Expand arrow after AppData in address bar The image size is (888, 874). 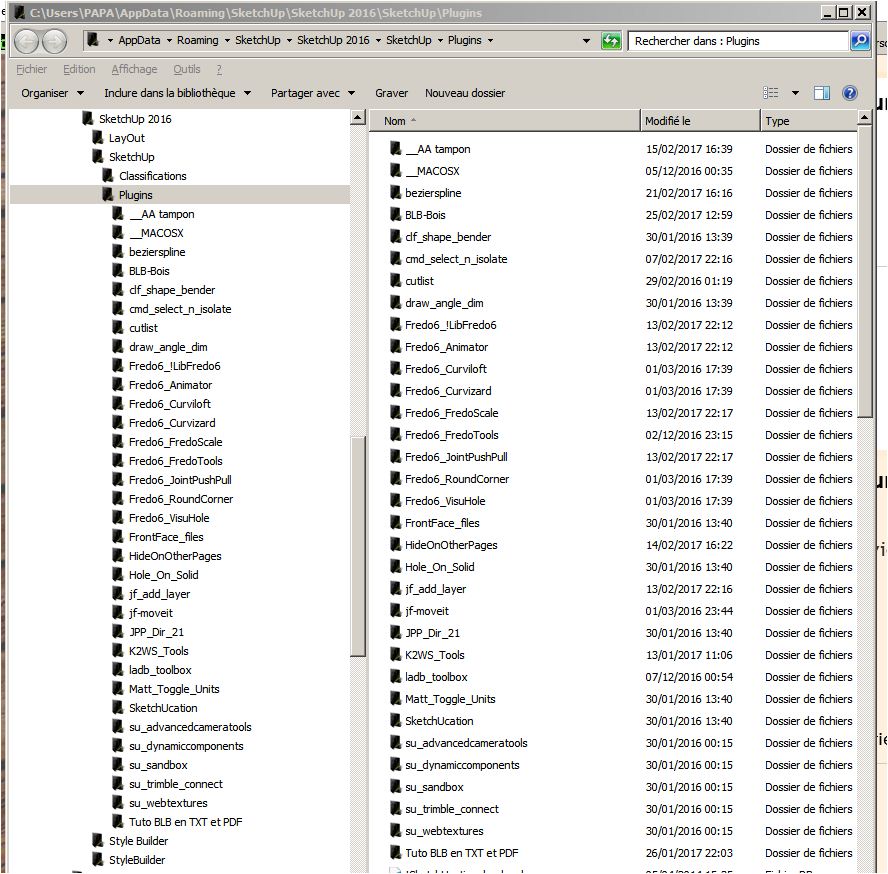169,40
